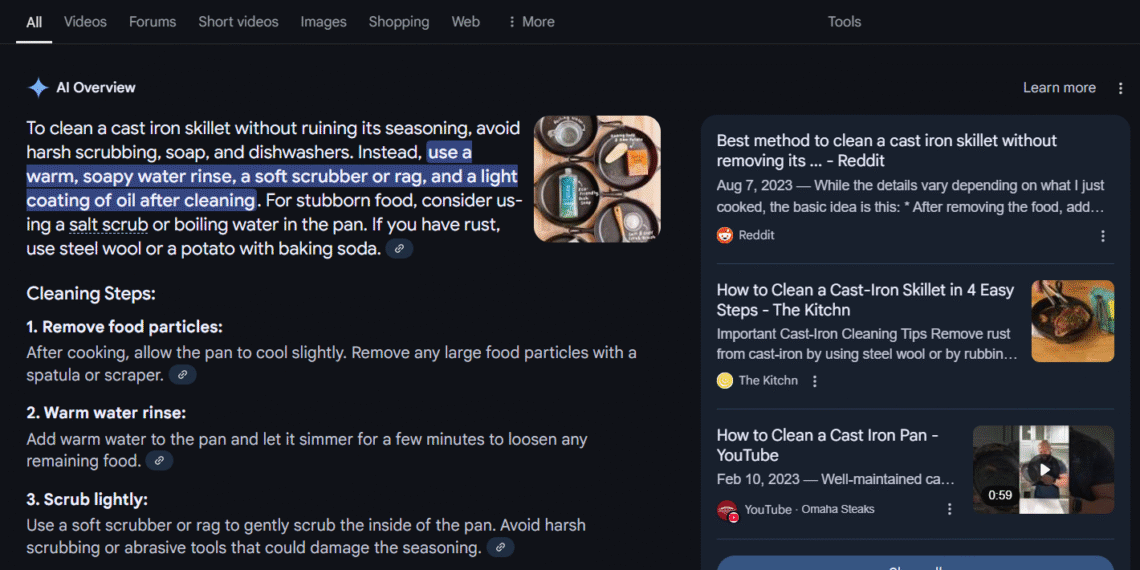Click the Reddit logo icon
Screen dimensions: 1140x570
[725, 235]
